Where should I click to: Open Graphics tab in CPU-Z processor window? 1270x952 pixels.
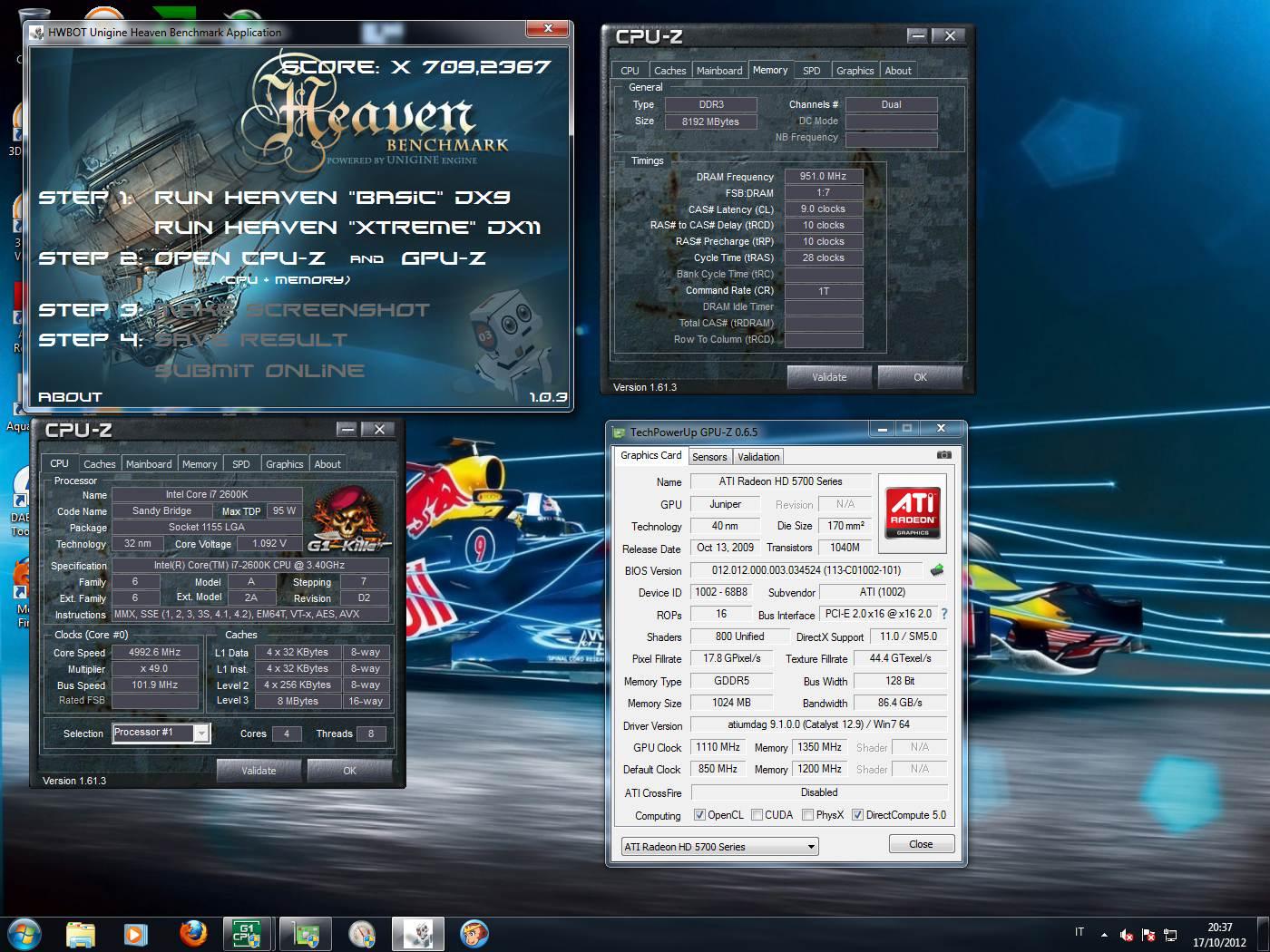point(284,464)
